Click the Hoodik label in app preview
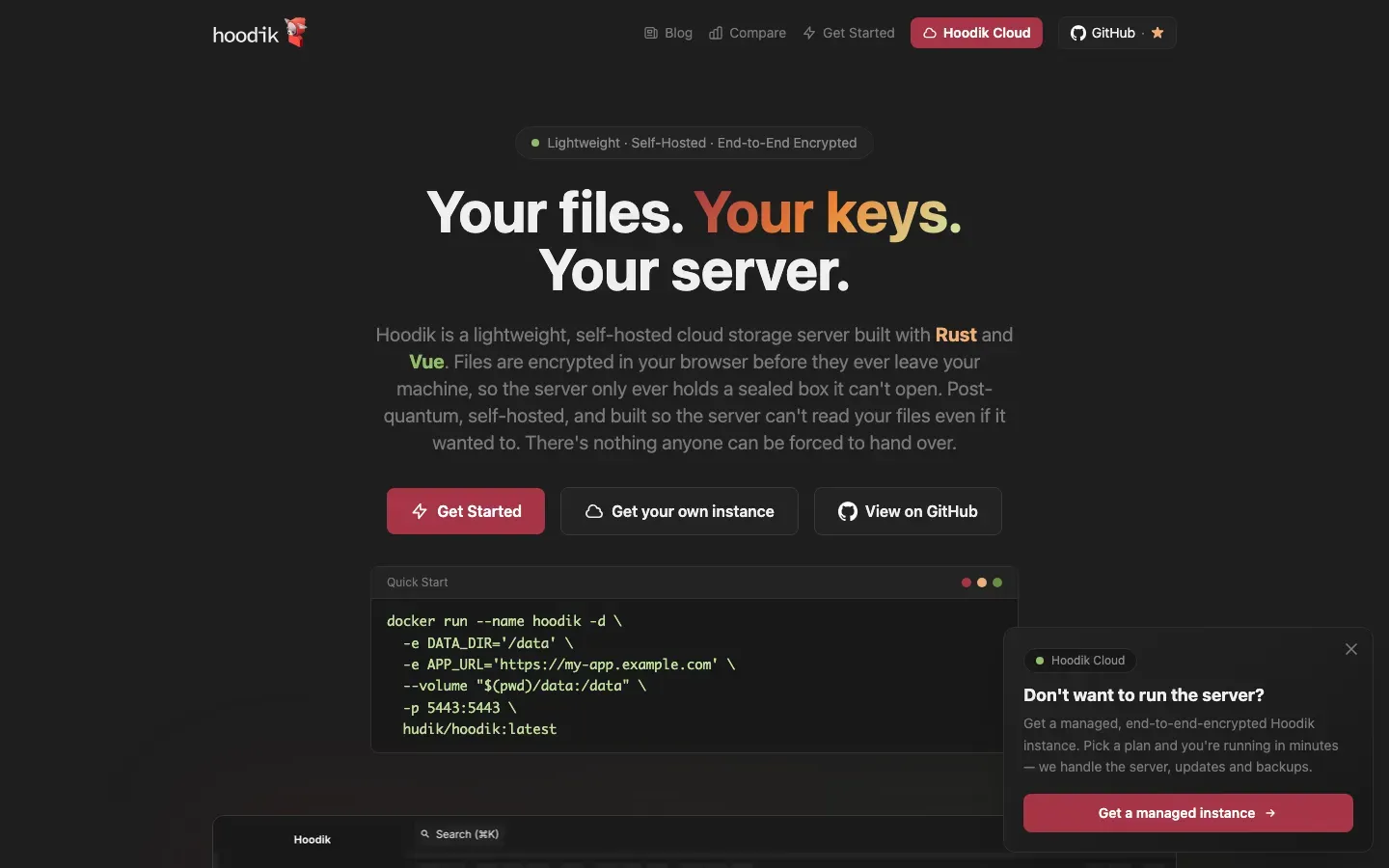Image resolution: width=1389 pixels, height=868 pixels. tap(313, 840)
